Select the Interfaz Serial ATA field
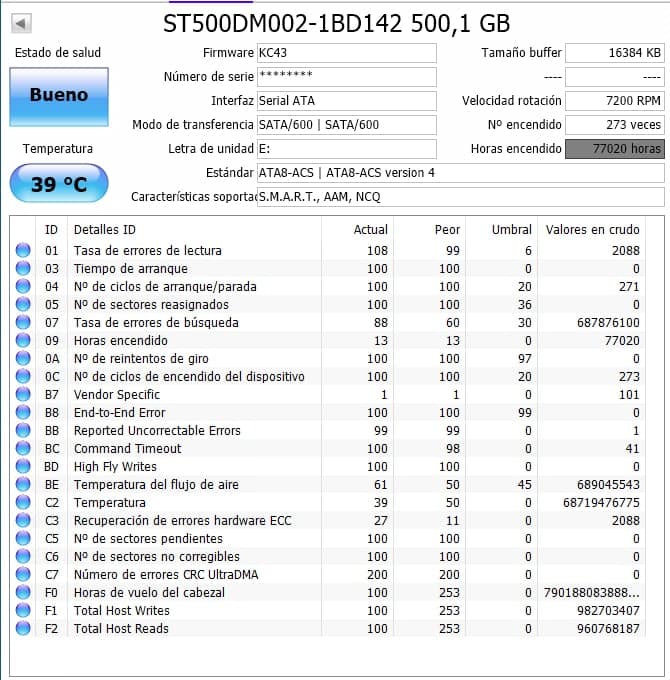 pyautogui.click(x=346, y=101)
